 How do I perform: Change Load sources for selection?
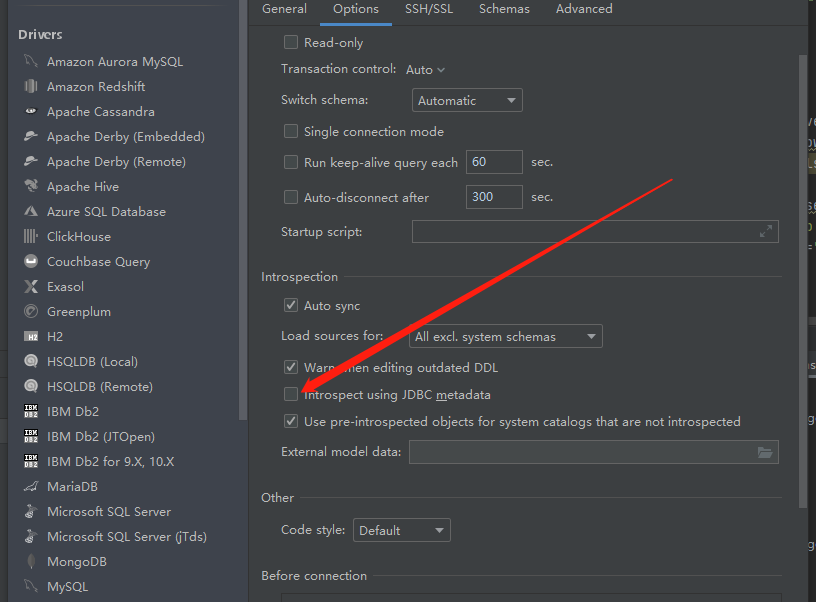click(x=505, y=336)
